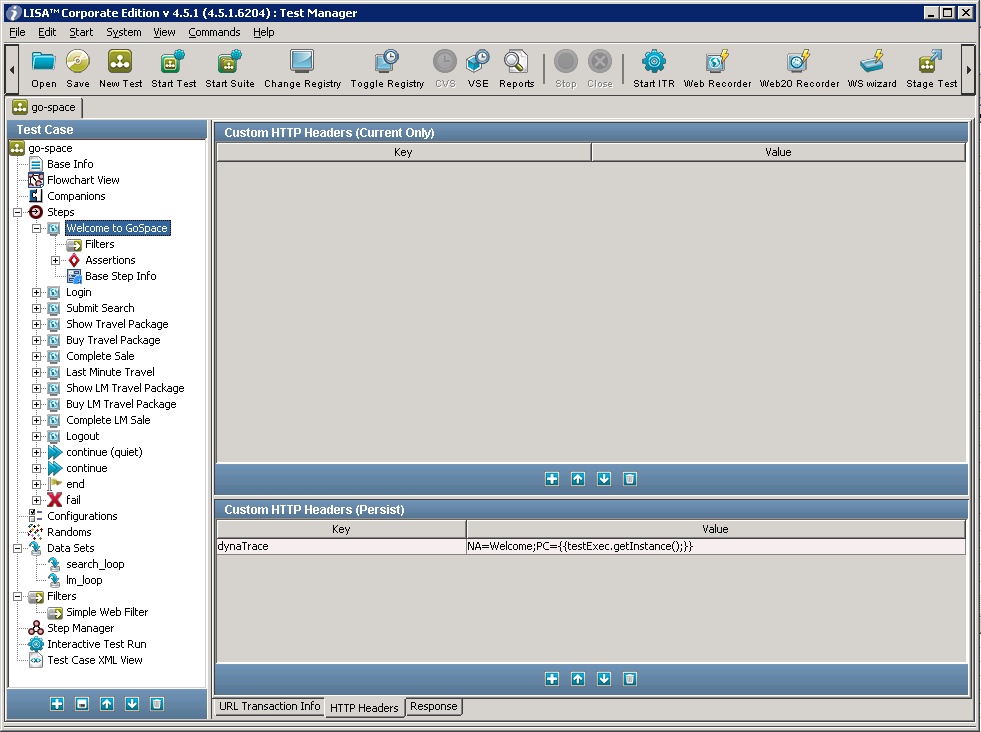The image size is (981, 732).
Task: Create a New Test from toolbar
Action: (120, 61)
